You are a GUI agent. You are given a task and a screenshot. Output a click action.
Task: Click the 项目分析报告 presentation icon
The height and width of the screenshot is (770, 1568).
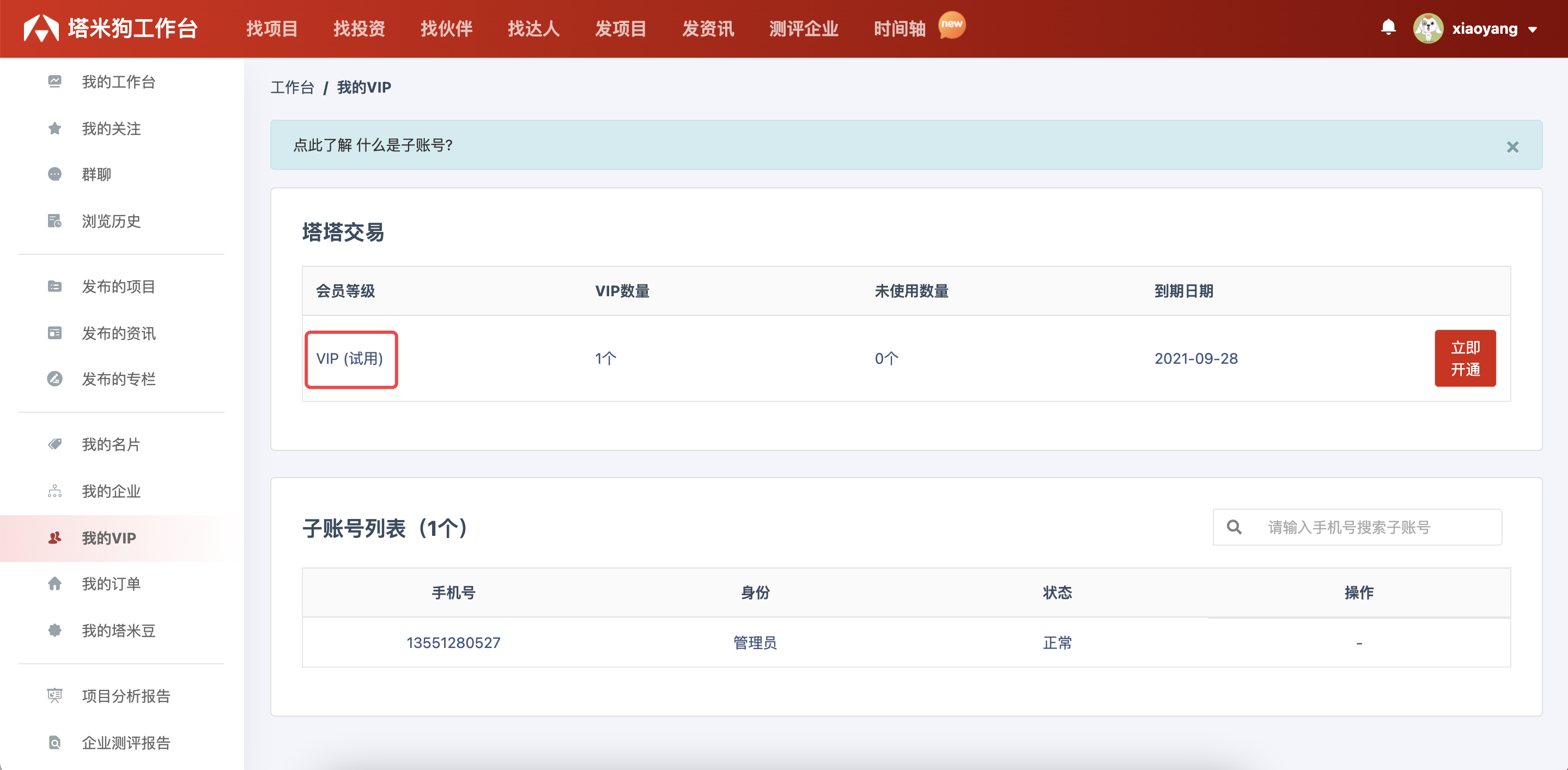click(x=55, y=695)
